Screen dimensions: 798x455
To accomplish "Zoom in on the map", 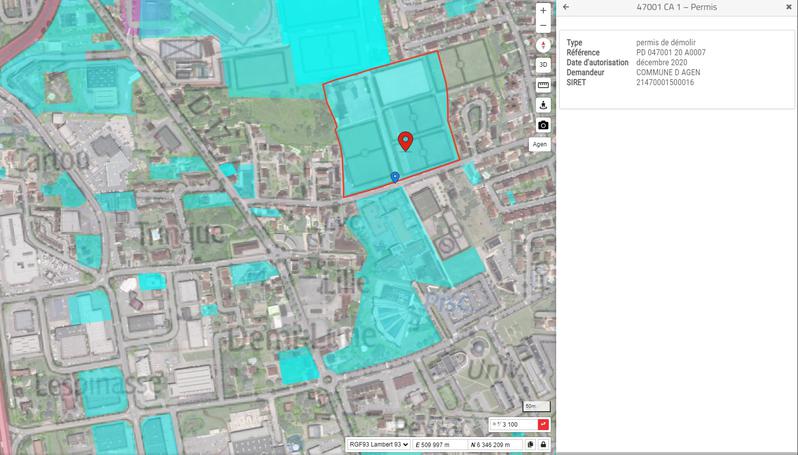I will click(x=543, y=11).
